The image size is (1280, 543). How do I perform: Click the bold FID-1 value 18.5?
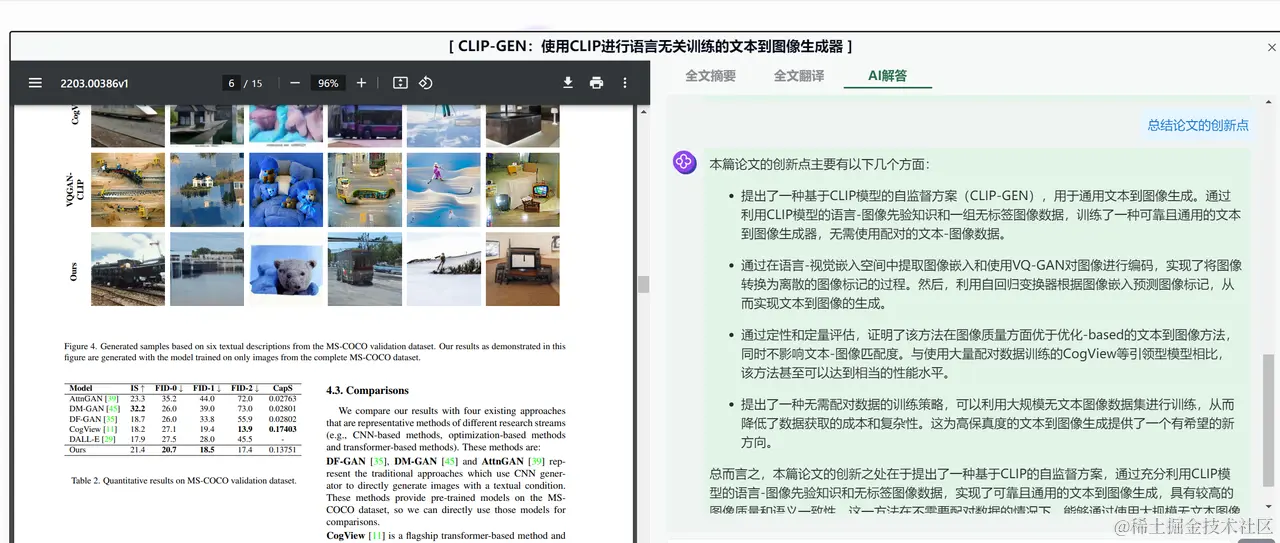pyautogui.click(x=207, y=450)
